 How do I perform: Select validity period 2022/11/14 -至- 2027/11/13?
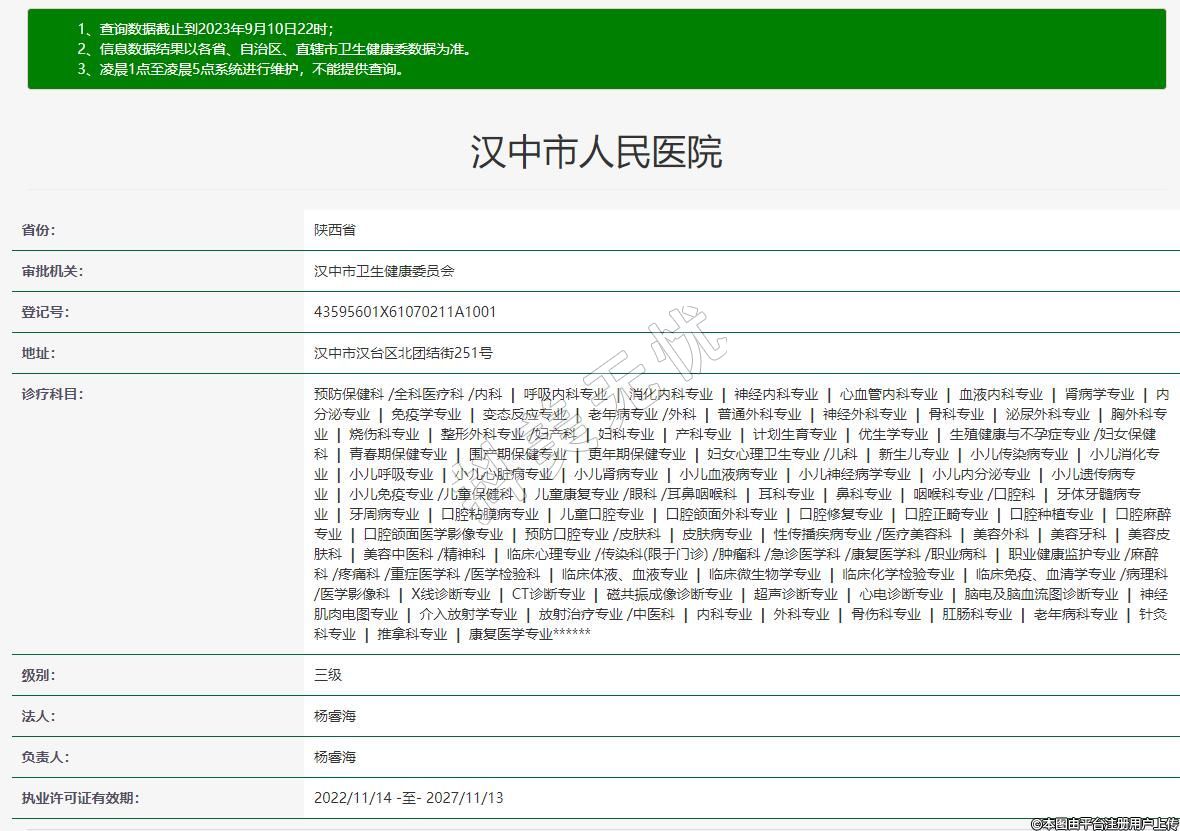pyautogui.click(x=409, y=798)
